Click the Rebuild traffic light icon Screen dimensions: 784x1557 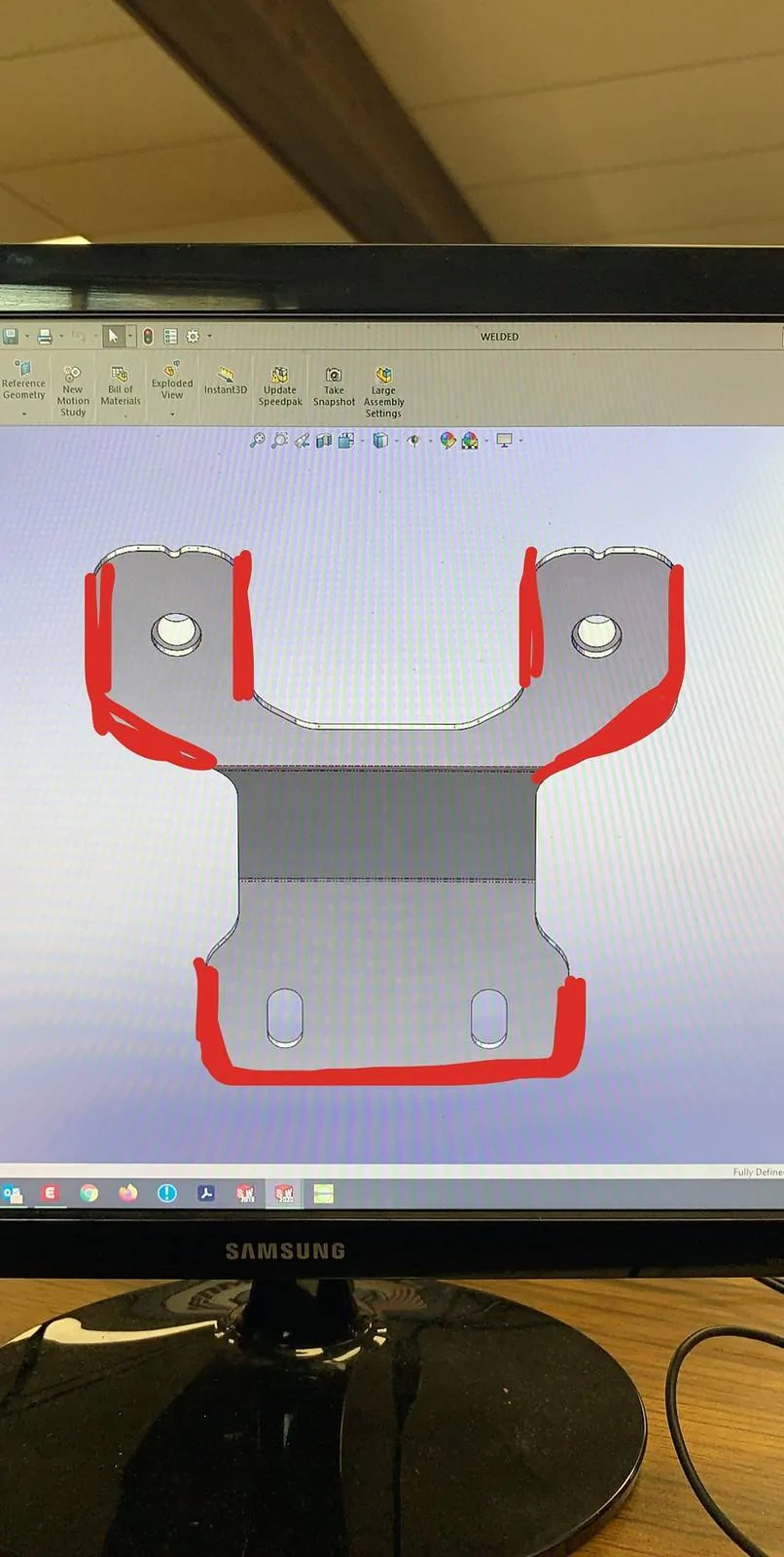point(148,337)
